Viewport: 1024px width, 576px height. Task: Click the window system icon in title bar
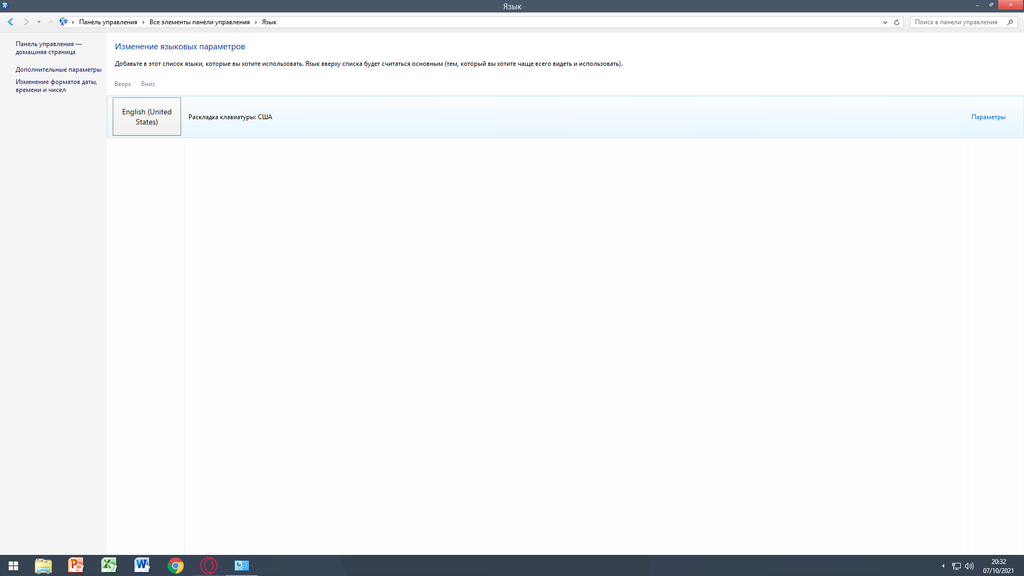click(5, 5)
